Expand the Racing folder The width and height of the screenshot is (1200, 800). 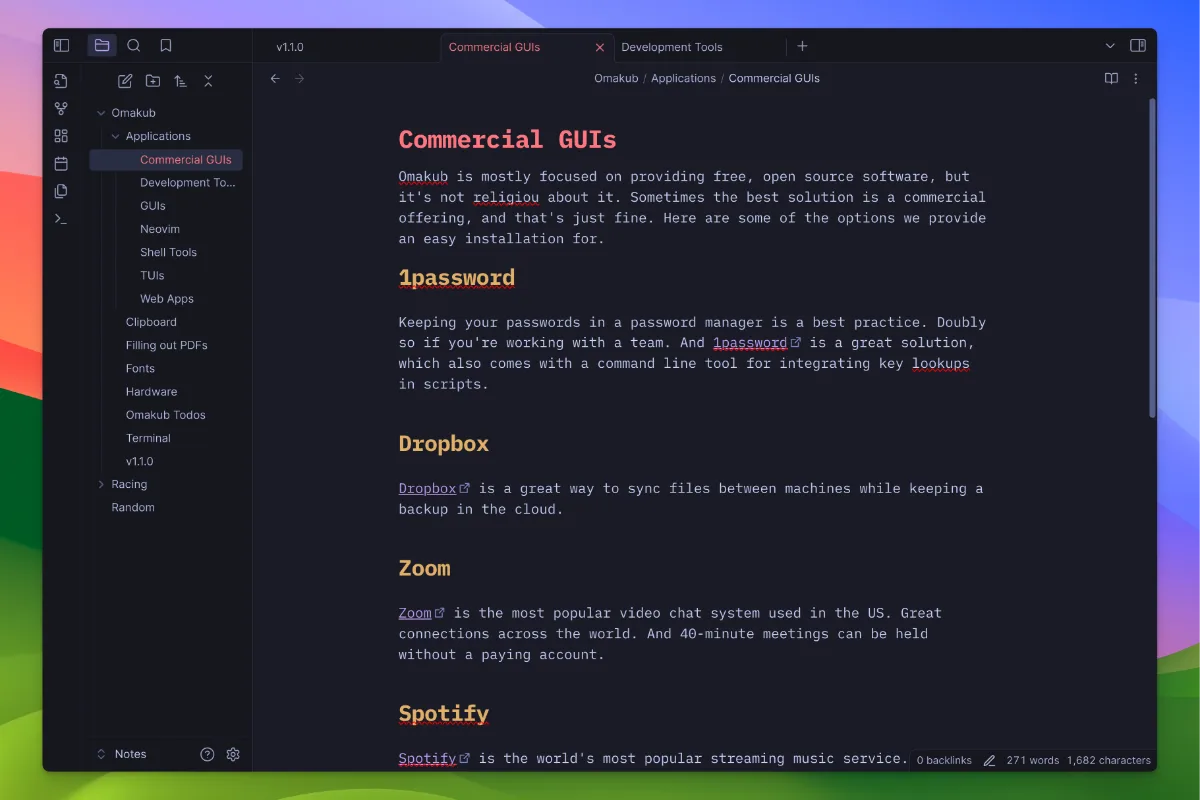(101, 484)
